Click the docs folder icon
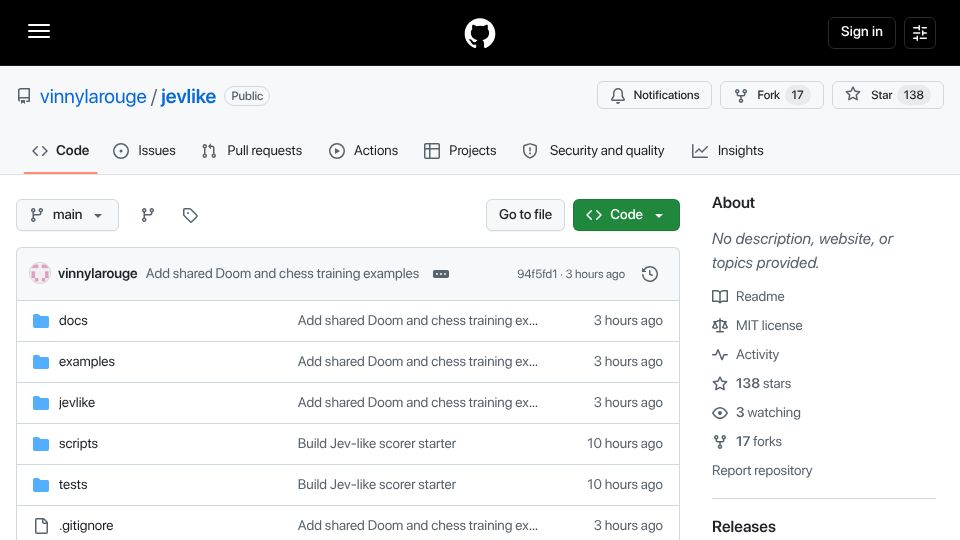Image resolution: width=960 pixels, height=540 pixels. tap(41, 321)
